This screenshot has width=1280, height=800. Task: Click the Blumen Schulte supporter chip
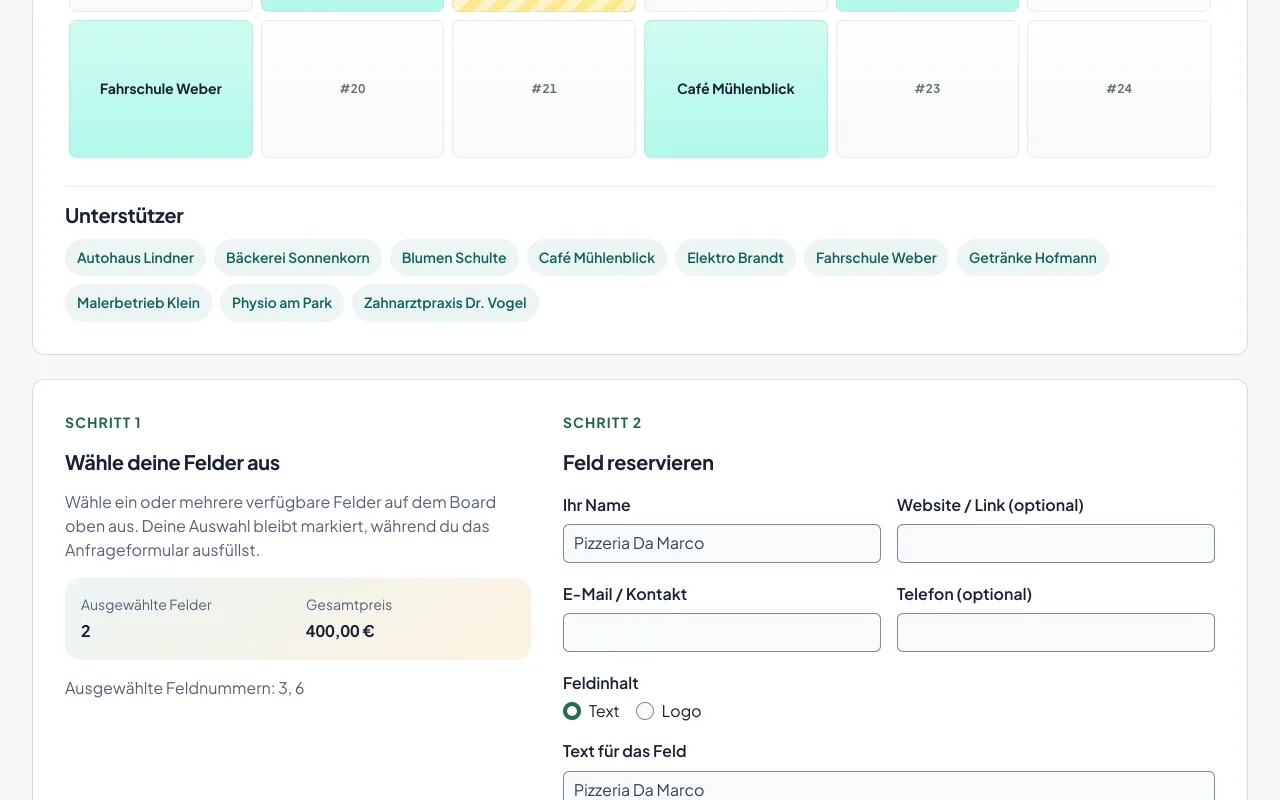click(454, 258)
